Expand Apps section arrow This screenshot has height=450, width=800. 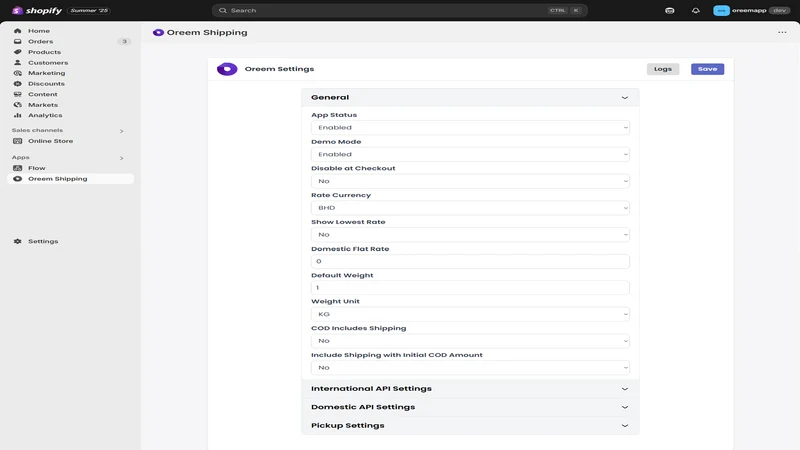coord(121,158)
